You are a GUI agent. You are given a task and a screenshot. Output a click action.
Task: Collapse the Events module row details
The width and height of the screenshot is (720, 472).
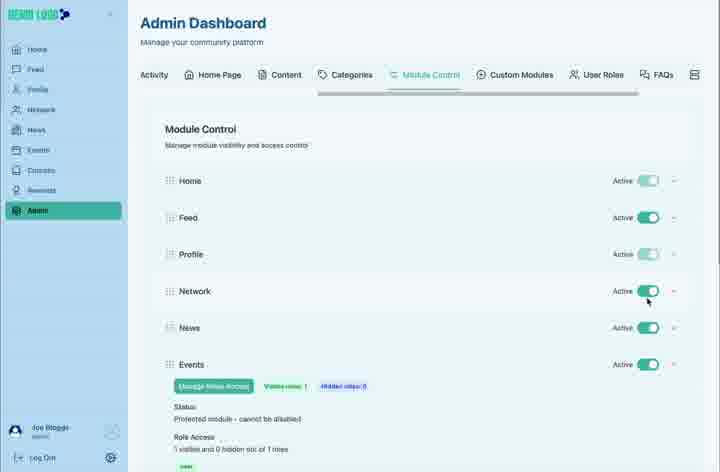pyautogui.click(x=675, y=364)
